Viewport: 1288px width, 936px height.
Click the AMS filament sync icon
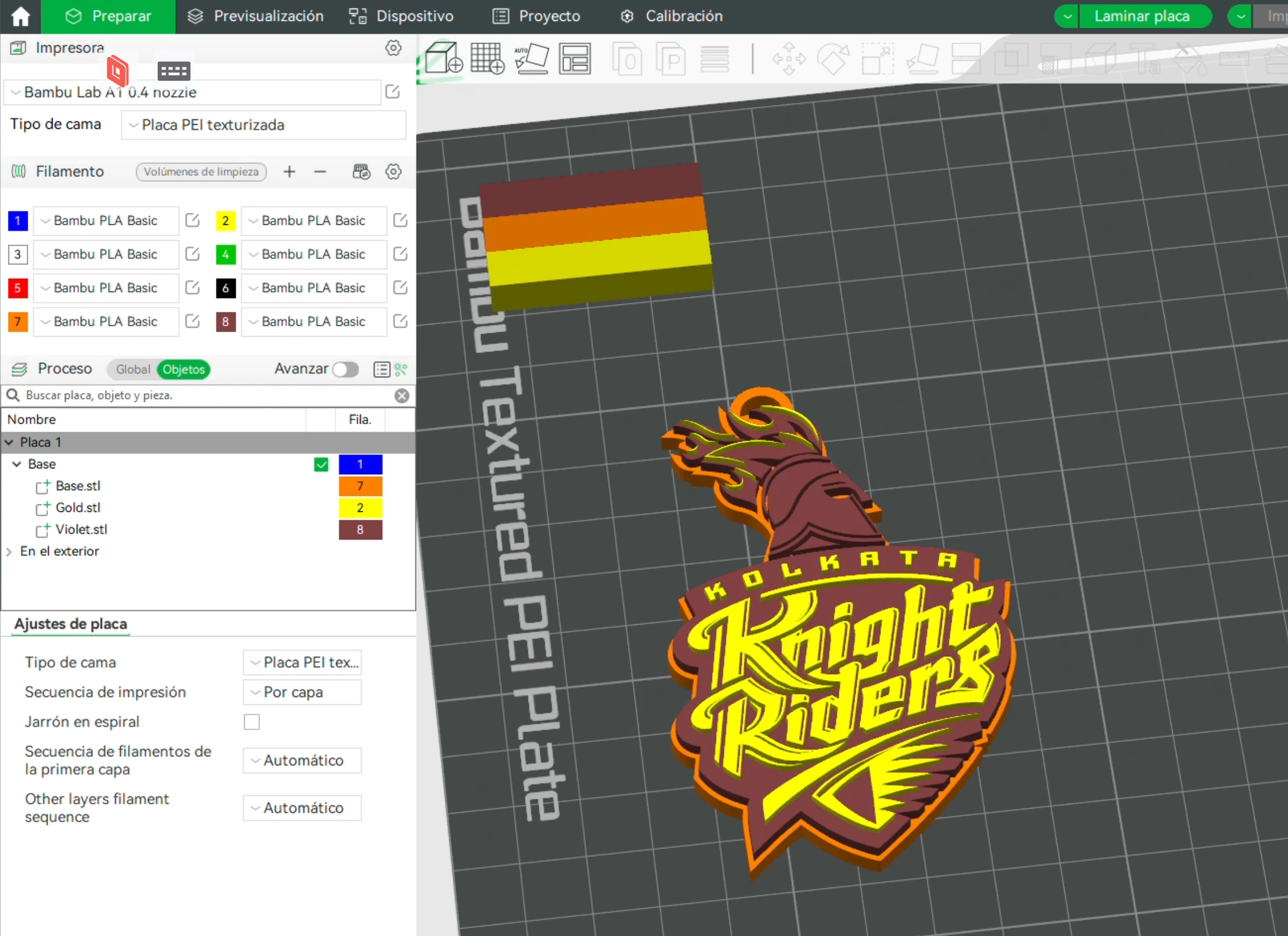click(362, 172)
